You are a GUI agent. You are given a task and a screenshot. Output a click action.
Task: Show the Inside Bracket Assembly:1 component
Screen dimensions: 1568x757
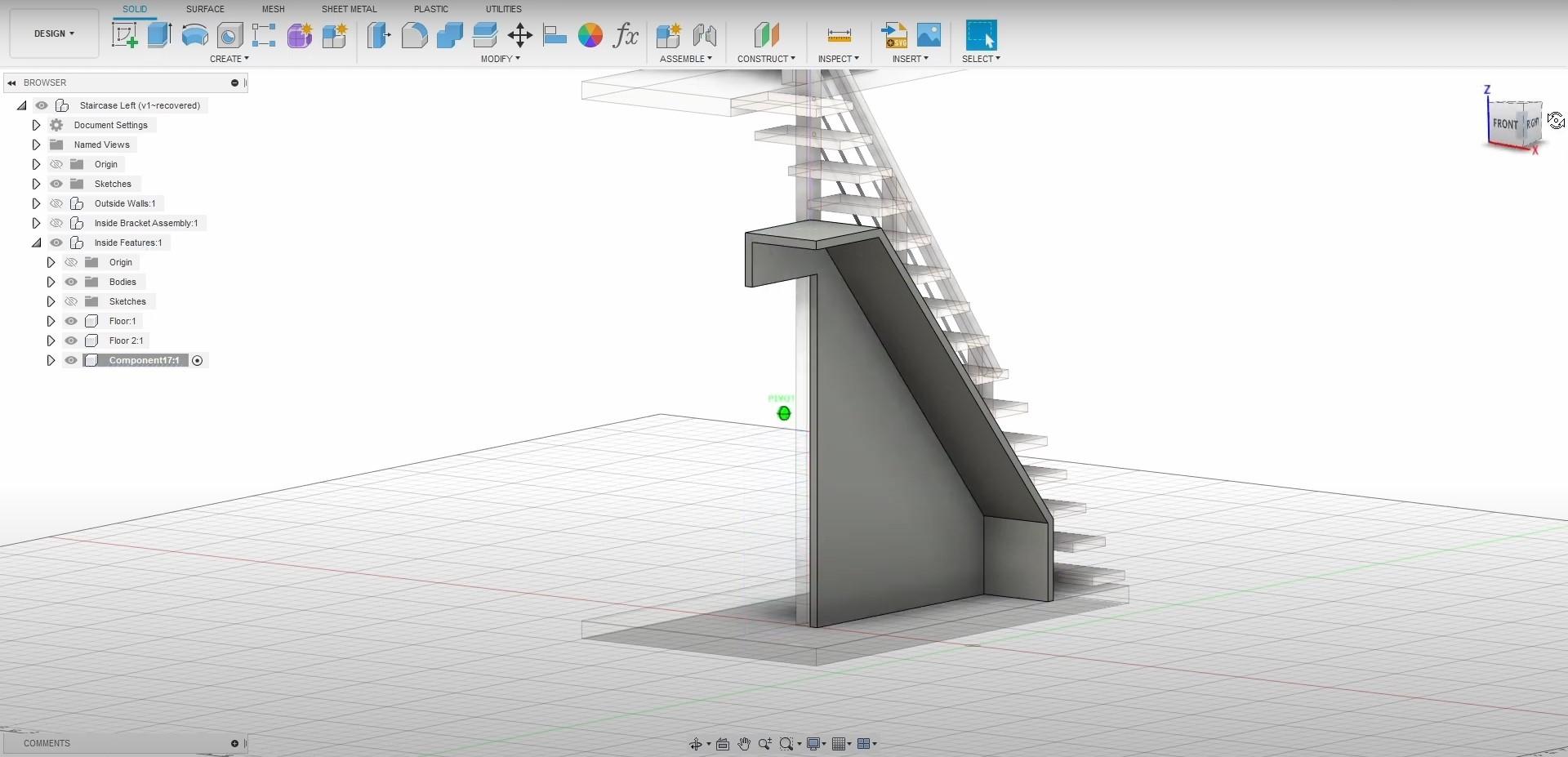click(56, 223)
